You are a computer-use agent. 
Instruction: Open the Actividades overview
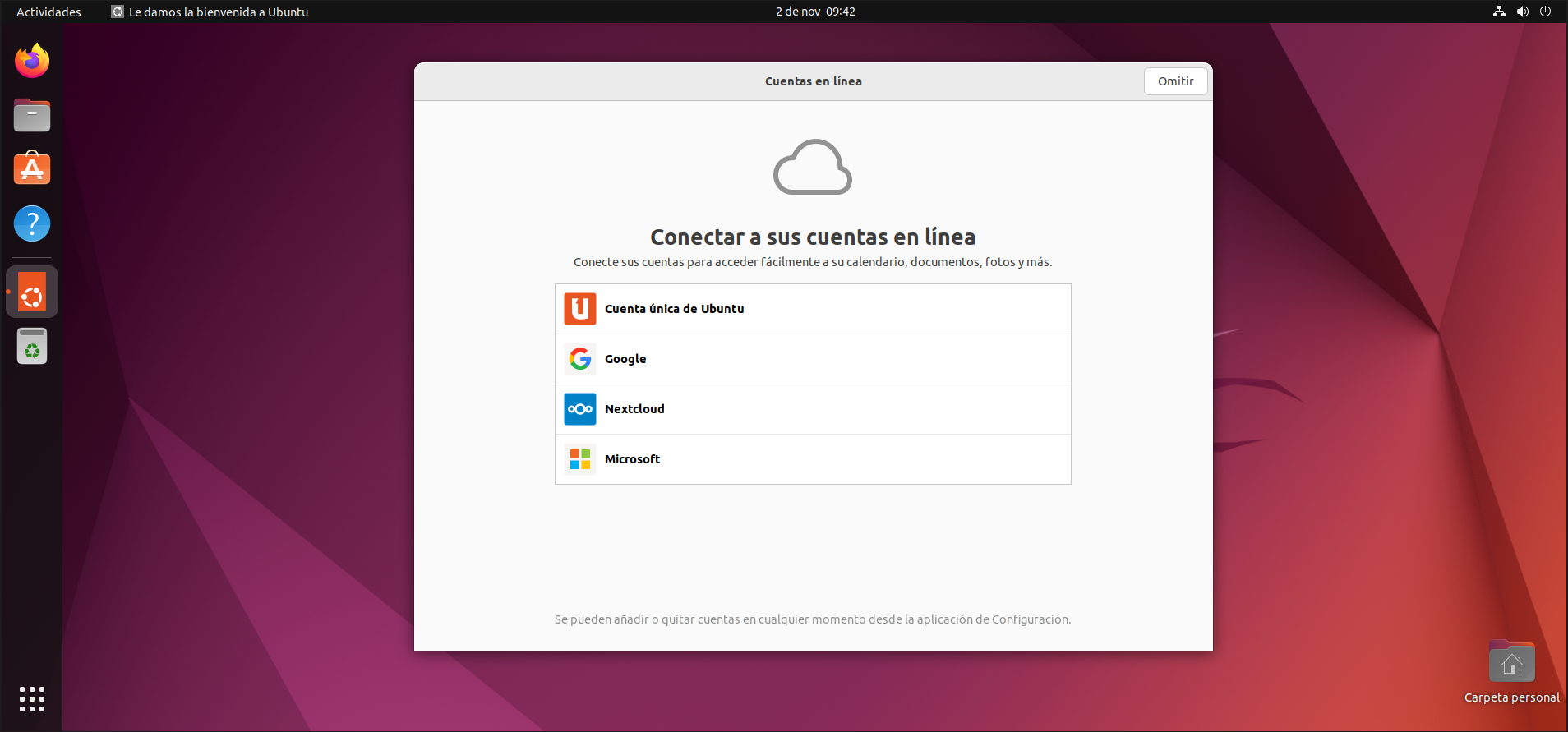pos(48,12)
